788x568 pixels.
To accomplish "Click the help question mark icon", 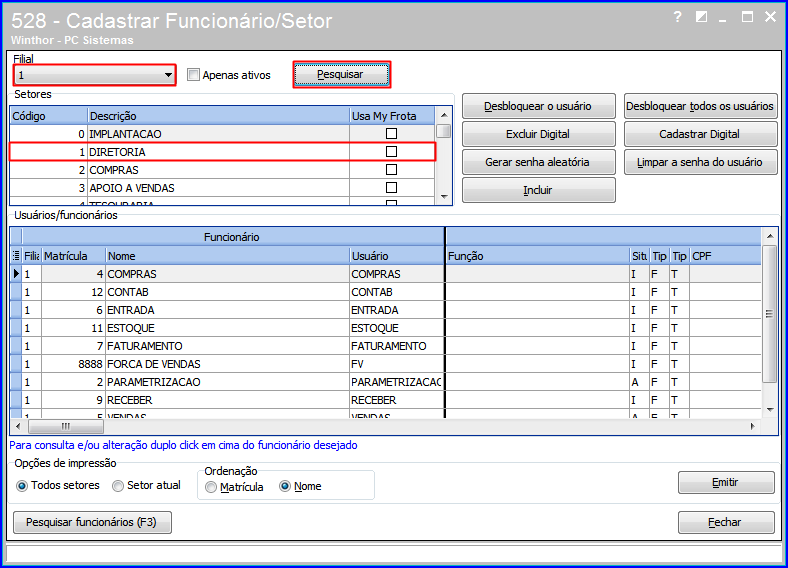I will [x=677, y=17].
